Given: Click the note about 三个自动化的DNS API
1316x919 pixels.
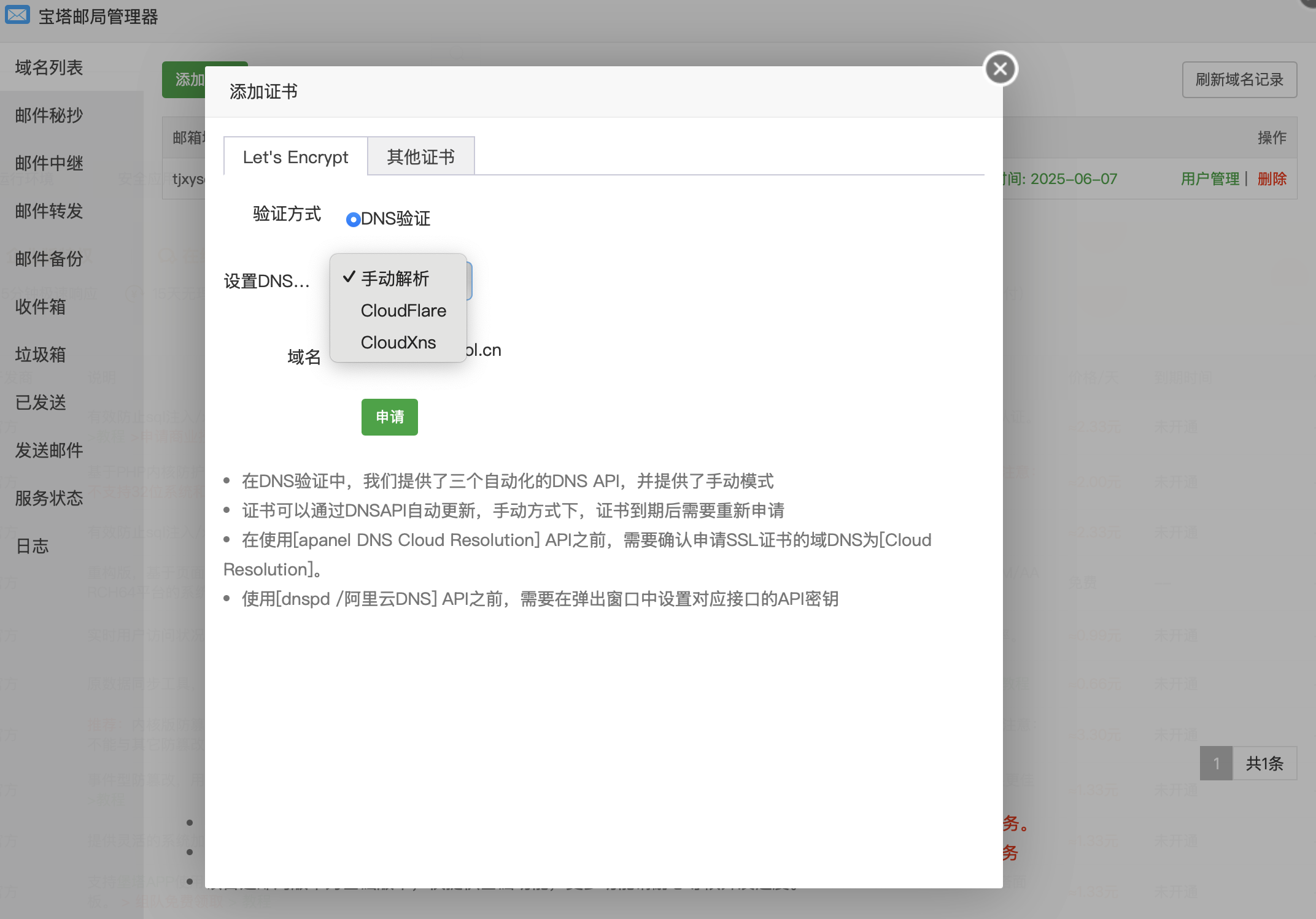Looking at the screenshot, I should tap(508, 481).
